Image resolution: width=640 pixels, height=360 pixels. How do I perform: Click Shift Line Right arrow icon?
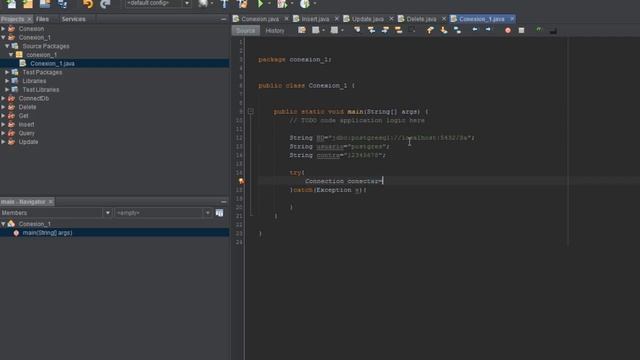click(x=488, y=30)
